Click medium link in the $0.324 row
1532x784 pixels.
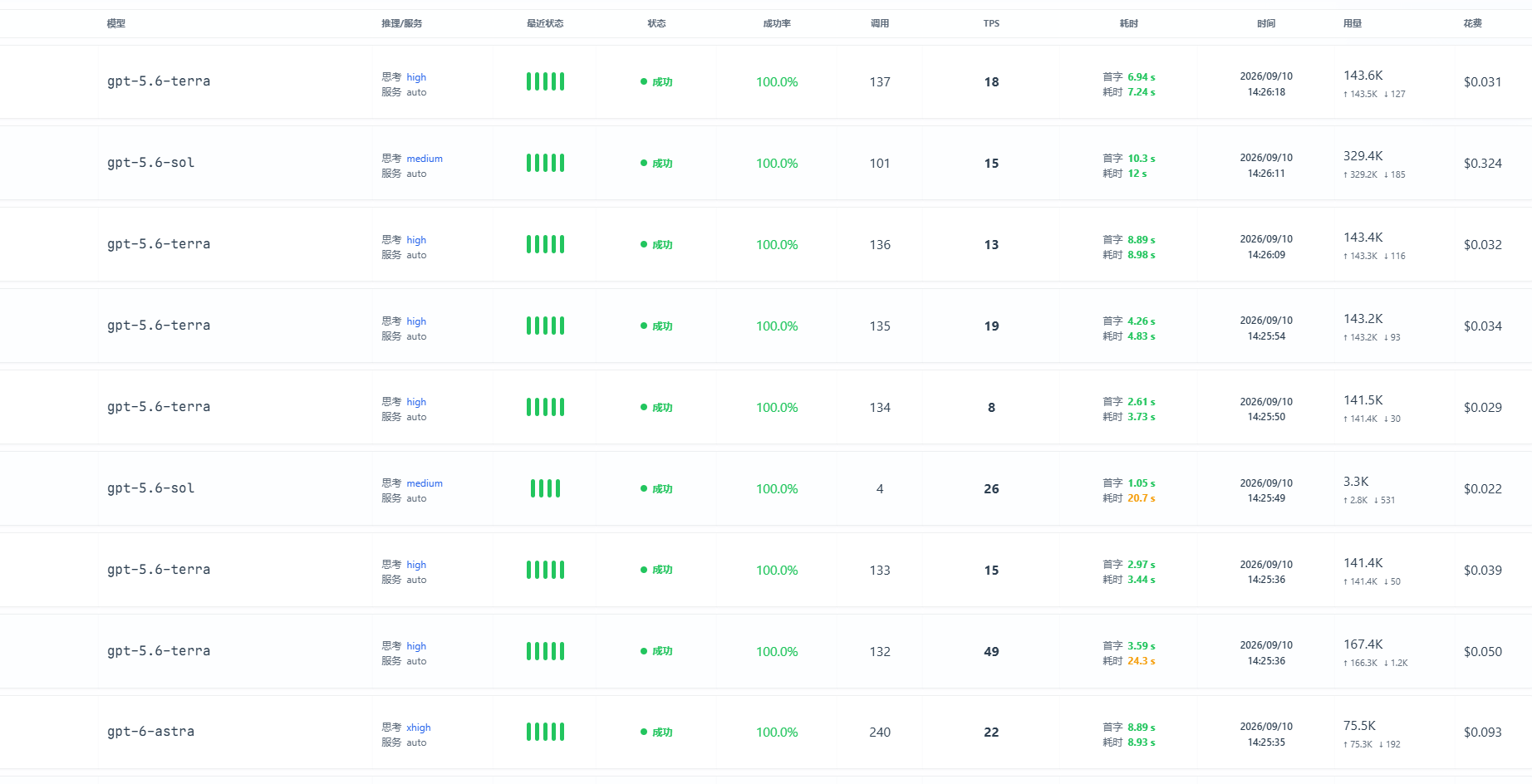425,159
